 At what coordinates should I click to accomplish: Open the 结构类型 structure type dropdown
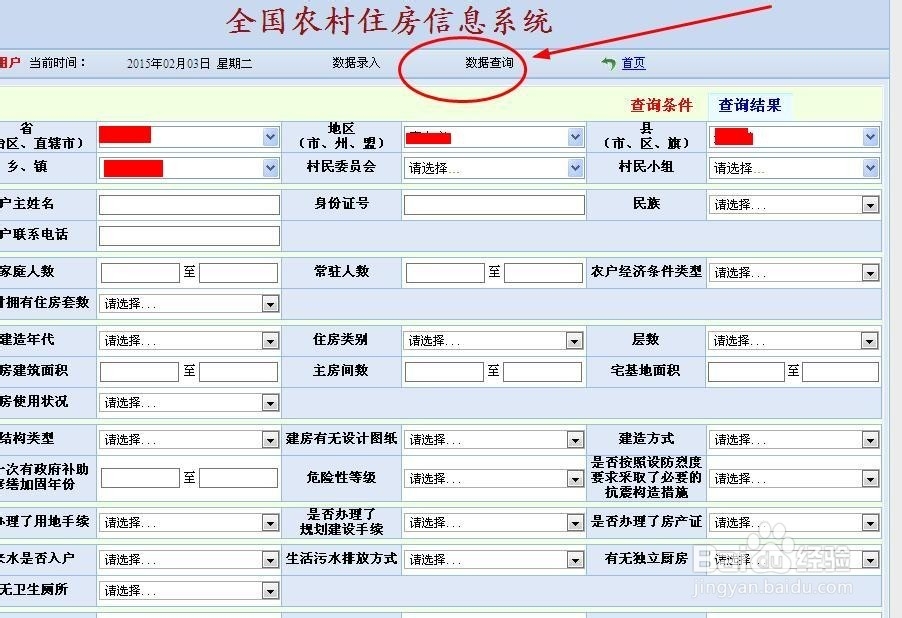tap(269, 438)
